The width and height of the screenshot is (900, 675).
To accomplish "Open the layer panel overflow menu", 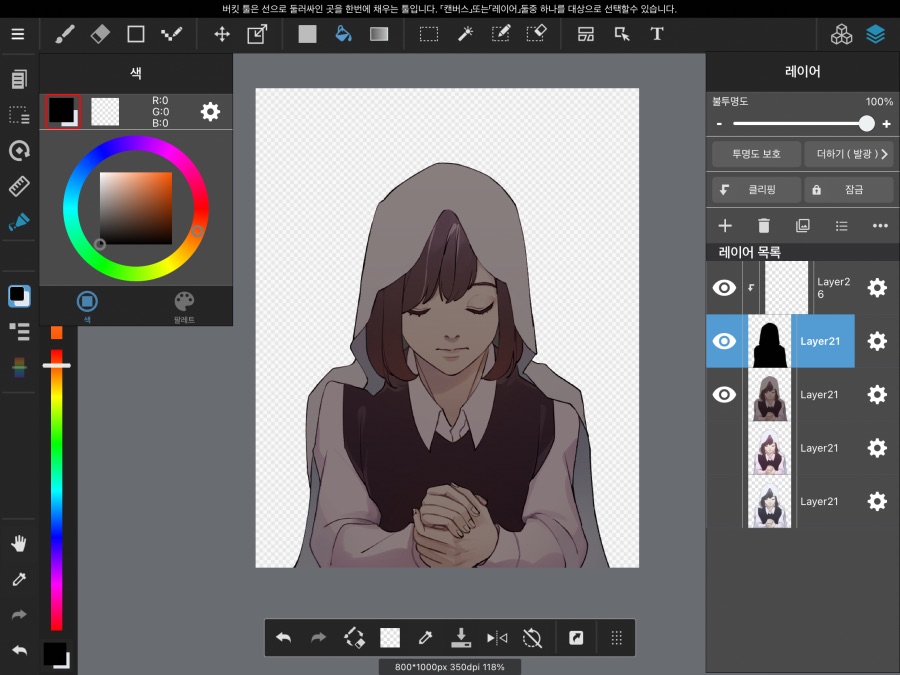I will coord(879,226).
